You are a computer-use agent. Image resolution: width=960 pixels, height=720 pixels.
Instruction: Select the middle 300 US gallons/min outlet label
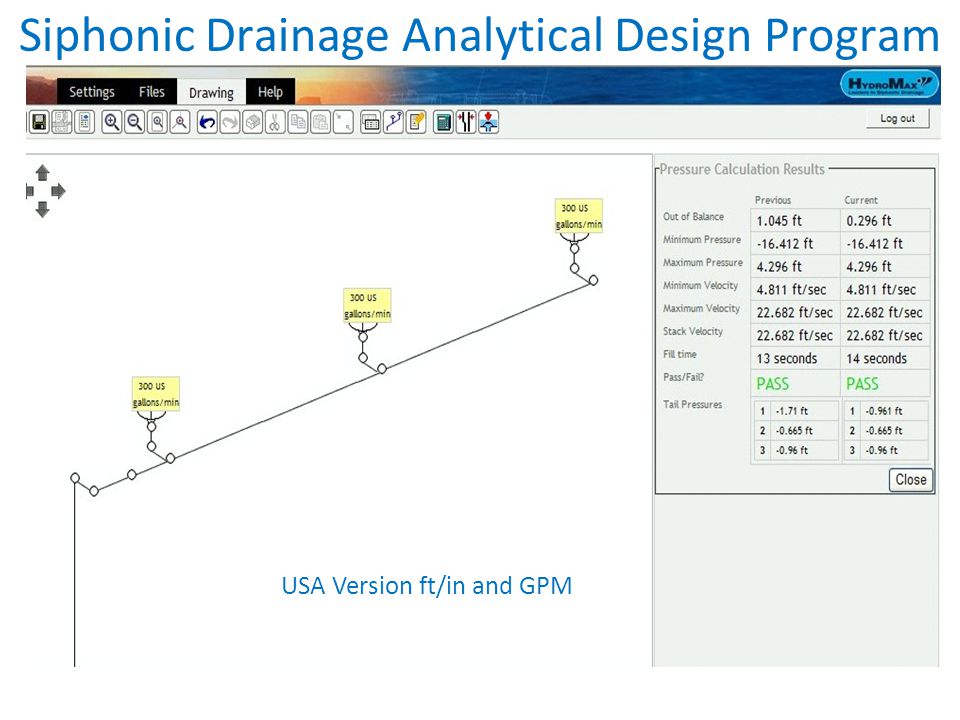(367, 305)
